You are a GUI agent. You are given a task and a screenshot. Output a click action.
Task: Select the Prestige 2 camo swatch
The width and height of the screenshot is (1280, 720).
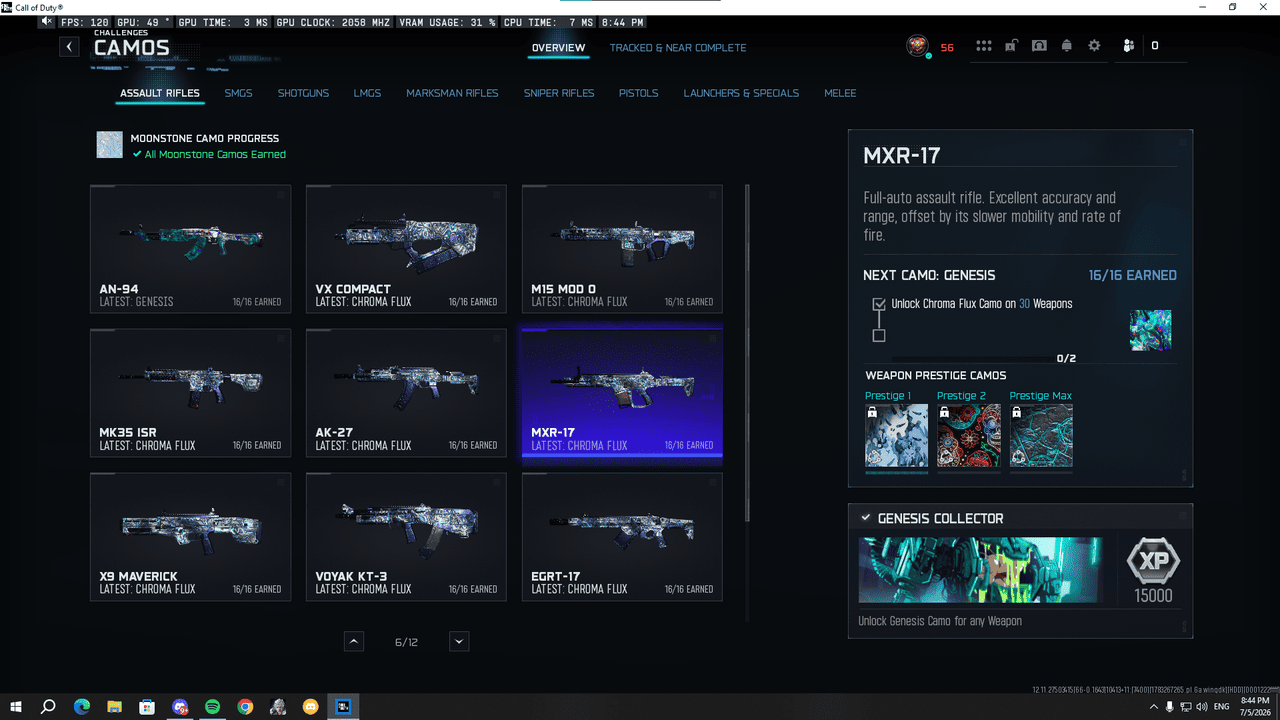(x=969, y=436)
